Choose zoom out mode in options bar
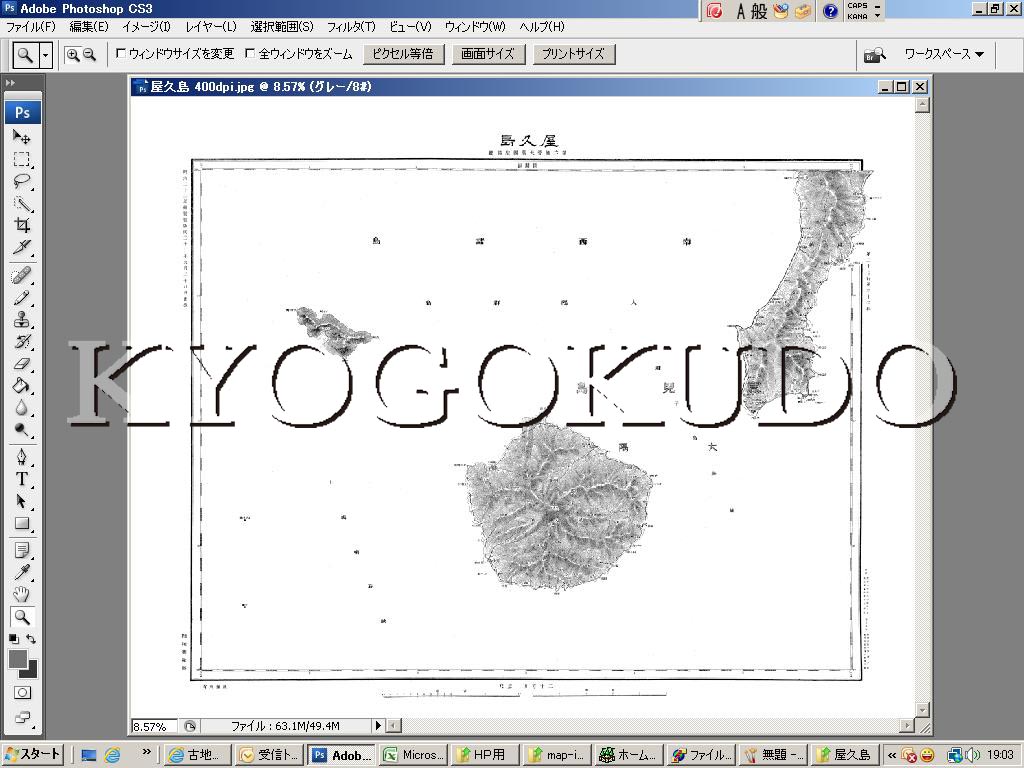The width and height of the screenshot is (1024, 768). 89,55
